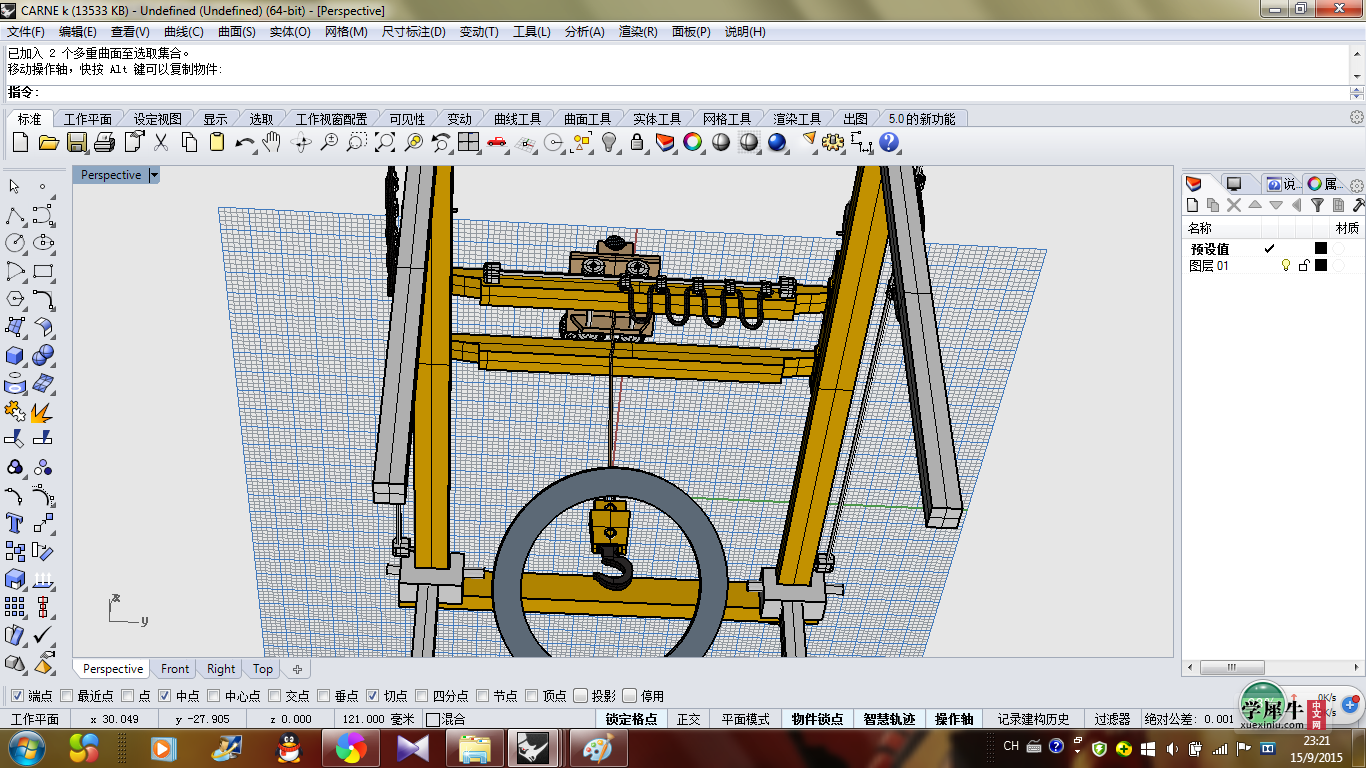Image resolution: width=1366 pixels, height=768 pixels.
Task: Click the New file icon in toolbar
Action: click(20, 143)
